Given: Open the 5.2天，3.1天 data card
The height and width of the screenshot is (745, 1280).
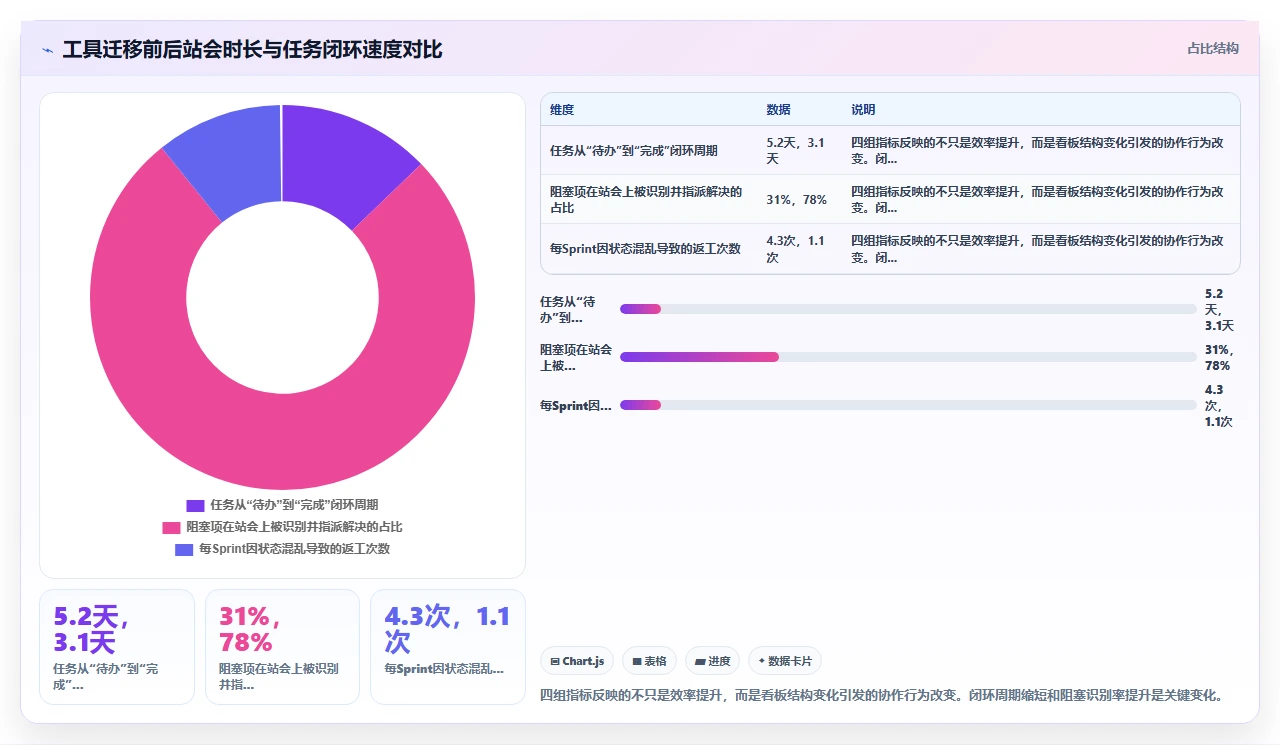Looking at the screenshot, I should pos(116,647).
